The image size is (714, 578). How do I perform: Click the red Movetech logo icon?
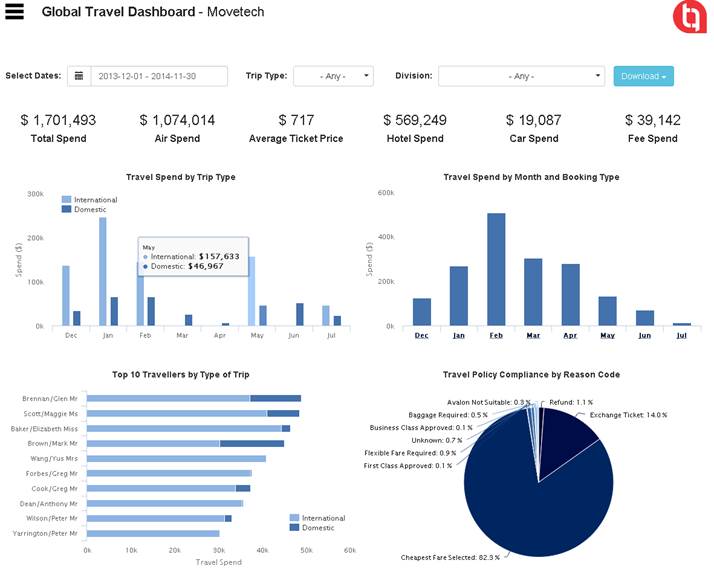click(689, 17)
